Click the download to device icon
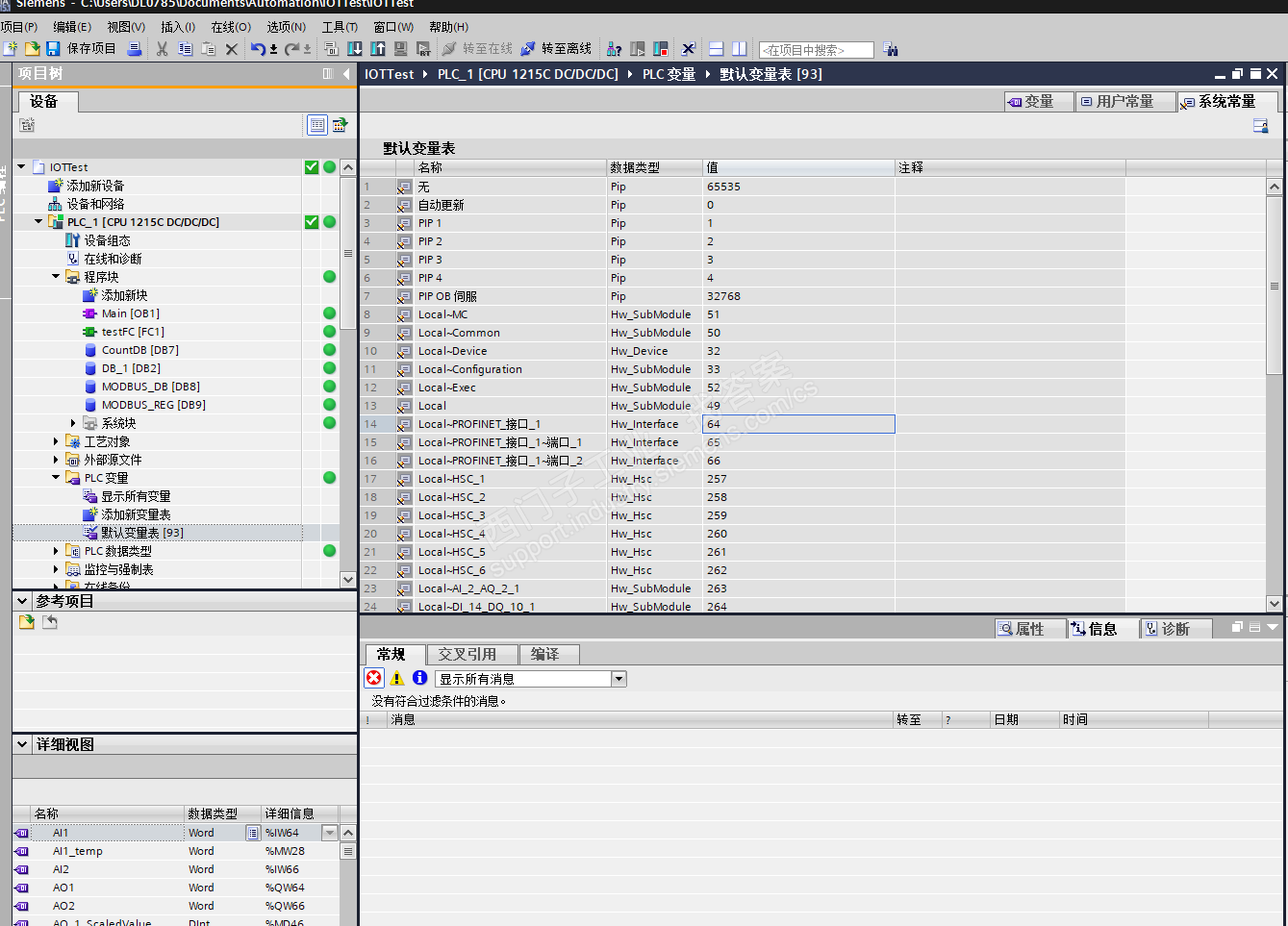The image size is (1288, 926). pos(355,48)
